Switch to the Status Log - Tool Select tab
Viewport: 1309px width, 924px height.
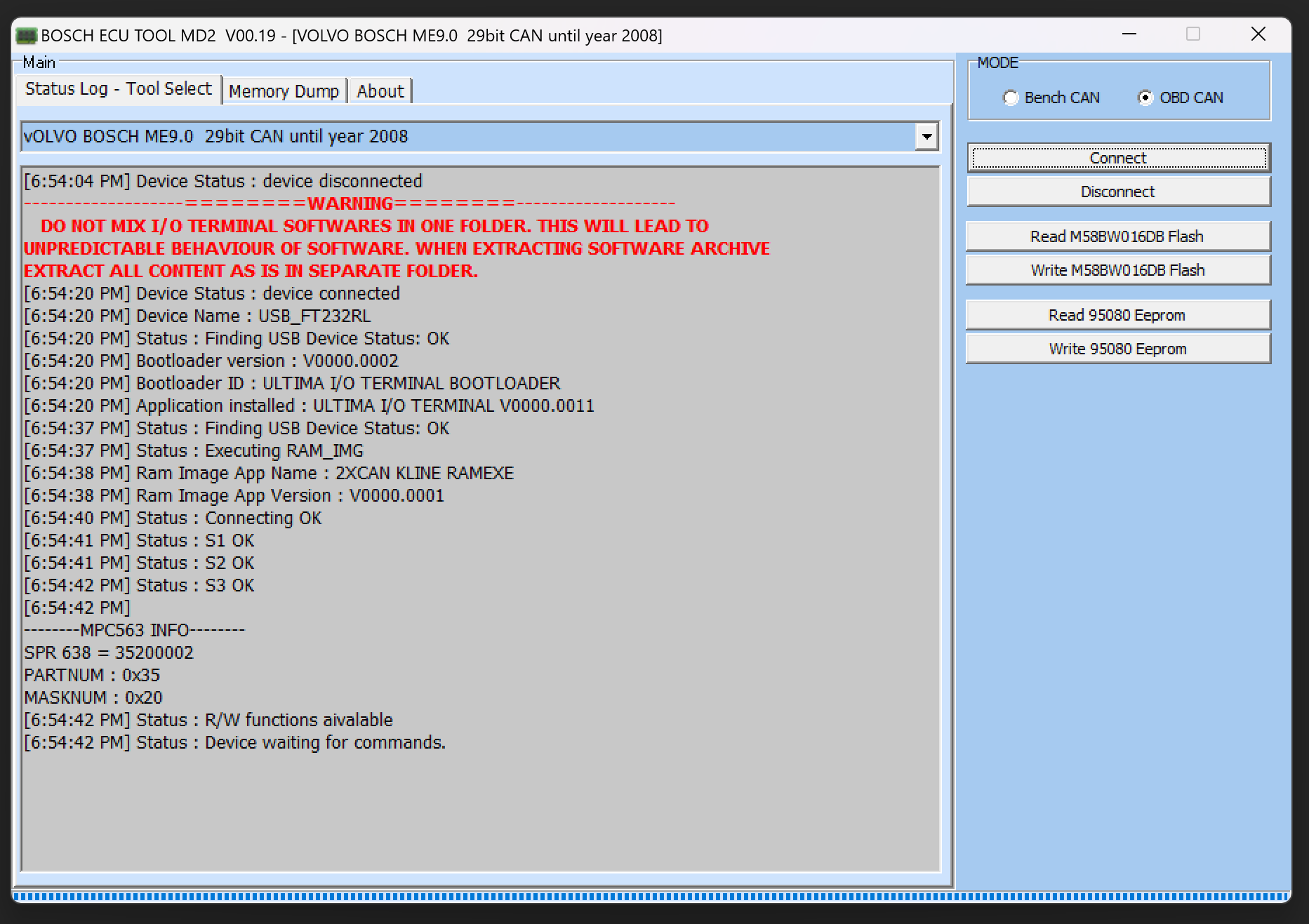coord(119,89)
